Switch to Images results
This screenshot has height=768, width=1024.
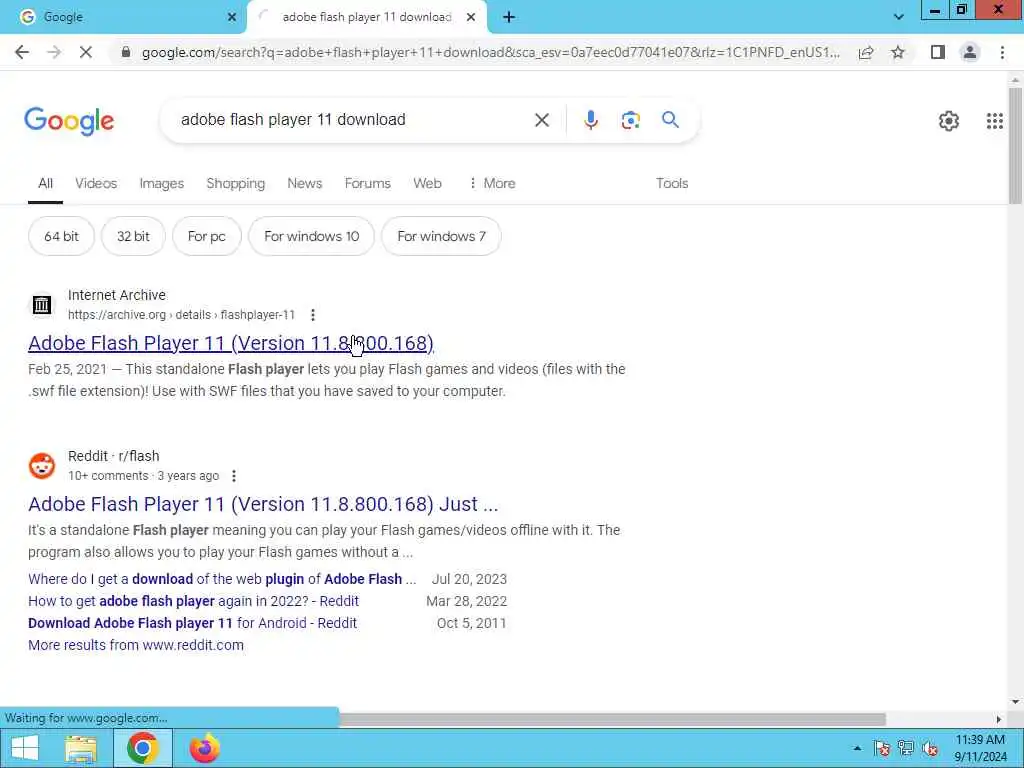[161, 184]
